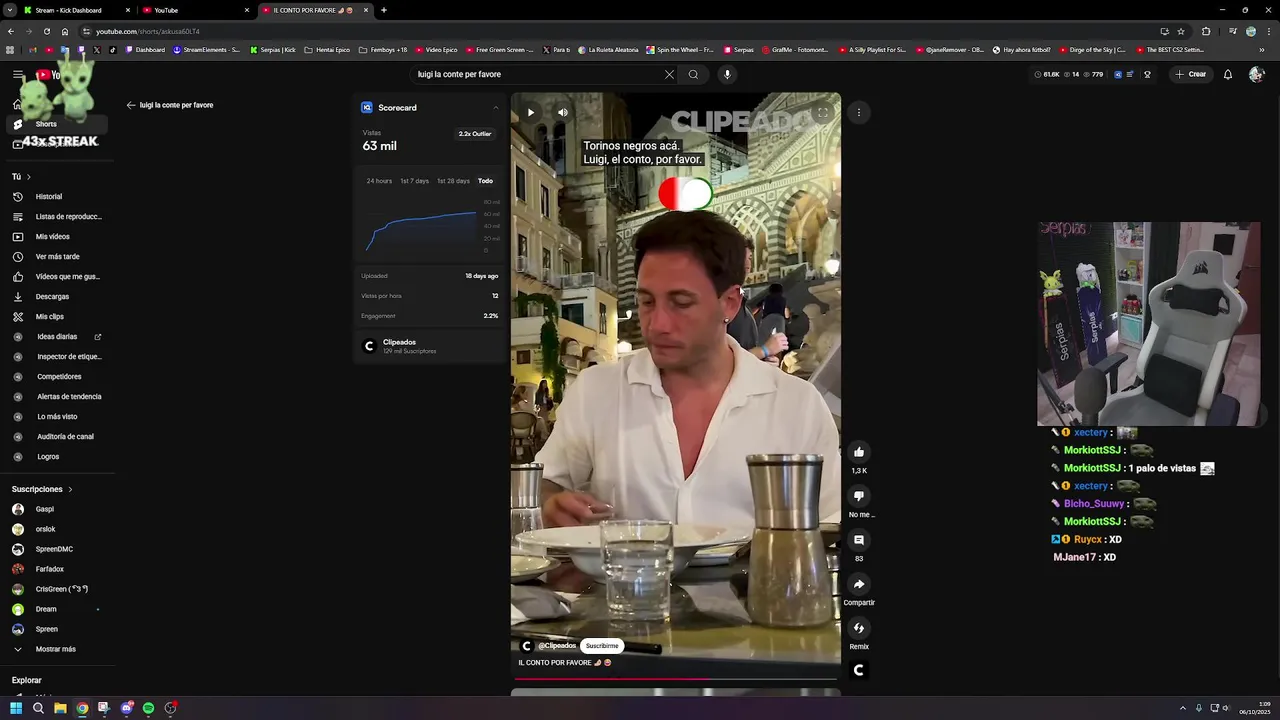Open Inspector de etiquetas
Screen dimensions: 1280x720
click(57, 357)
